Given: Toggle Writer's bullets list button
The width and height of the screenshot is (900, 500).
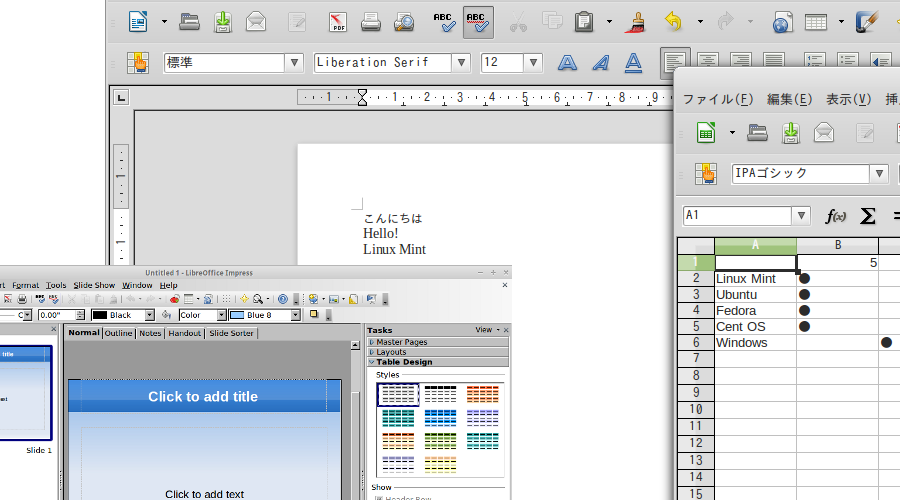Looking at the screenshot, I should coord(848,61).
